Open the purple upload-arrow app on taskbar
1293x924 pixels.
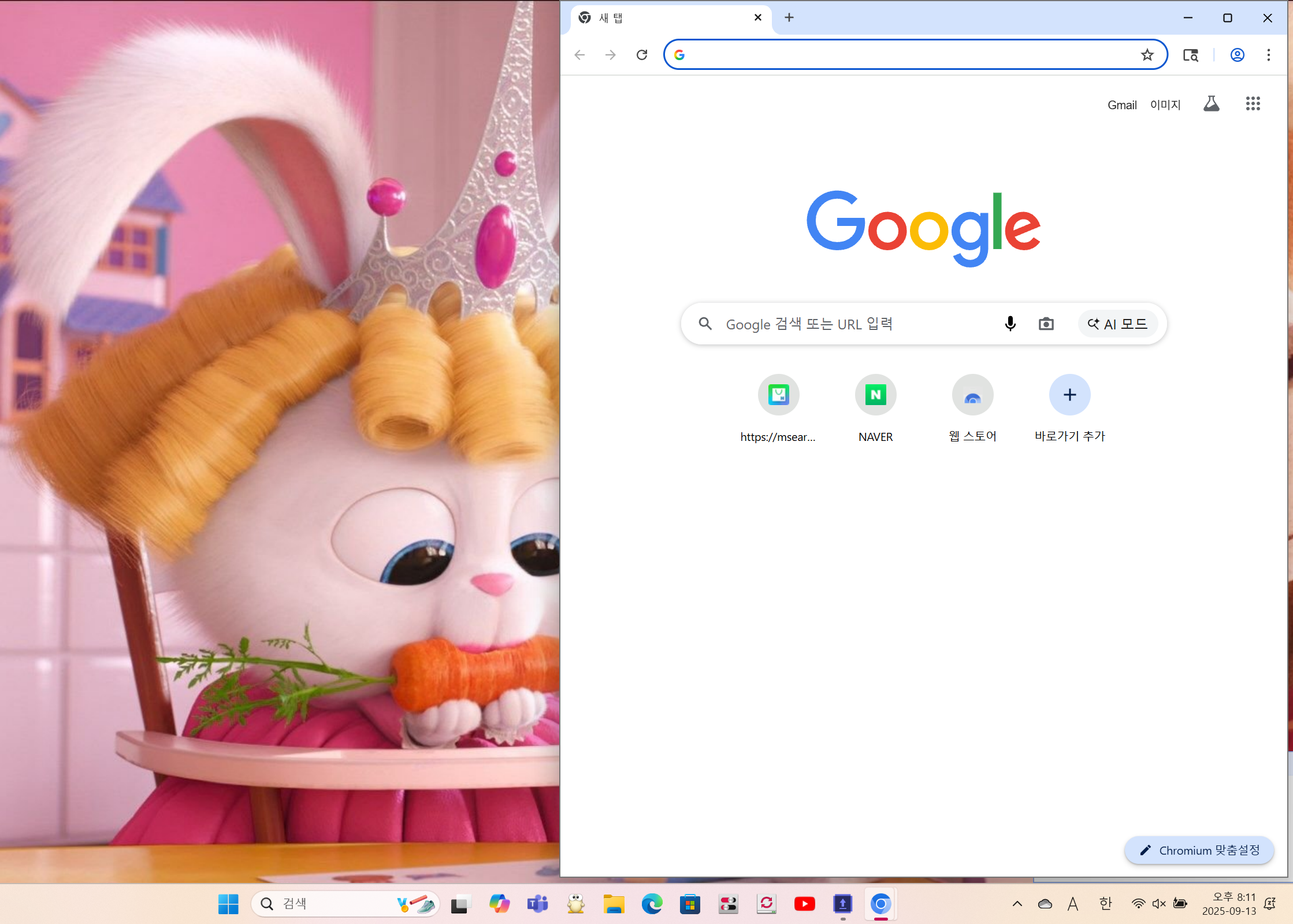[842, 904]
